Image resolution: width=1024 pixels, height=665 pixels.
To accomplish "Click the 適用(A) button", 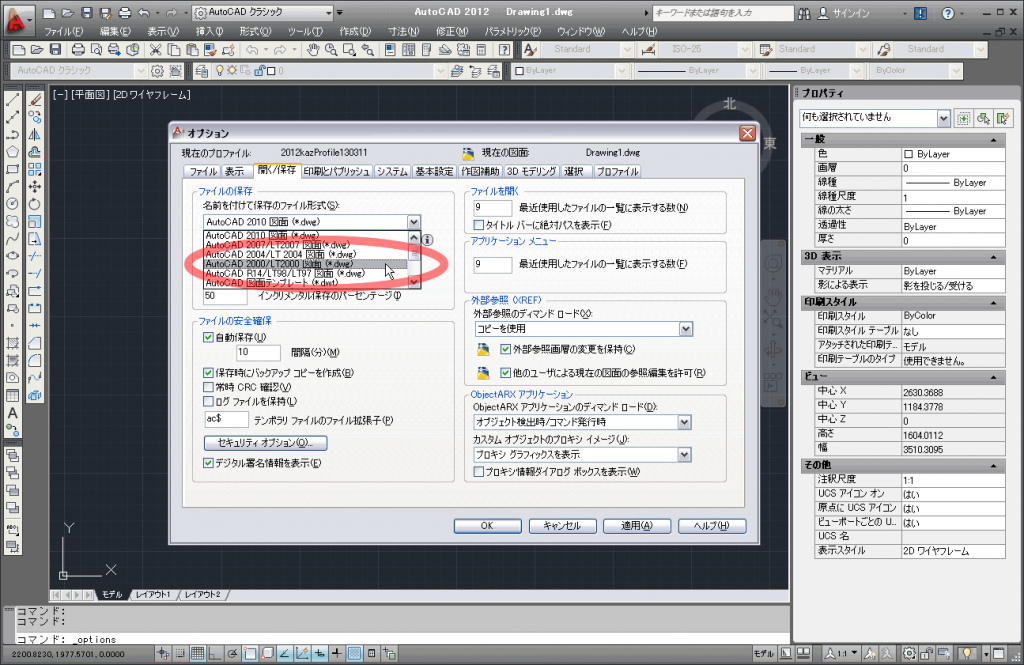I will coord(637,526).
